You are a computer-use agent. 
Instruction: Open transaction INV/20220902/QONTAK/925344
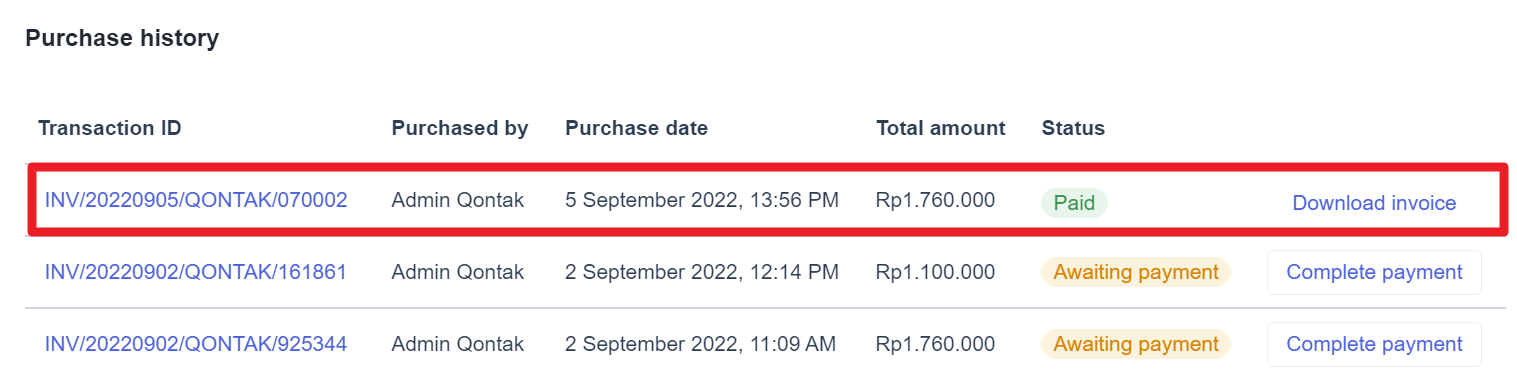[196, 344]
